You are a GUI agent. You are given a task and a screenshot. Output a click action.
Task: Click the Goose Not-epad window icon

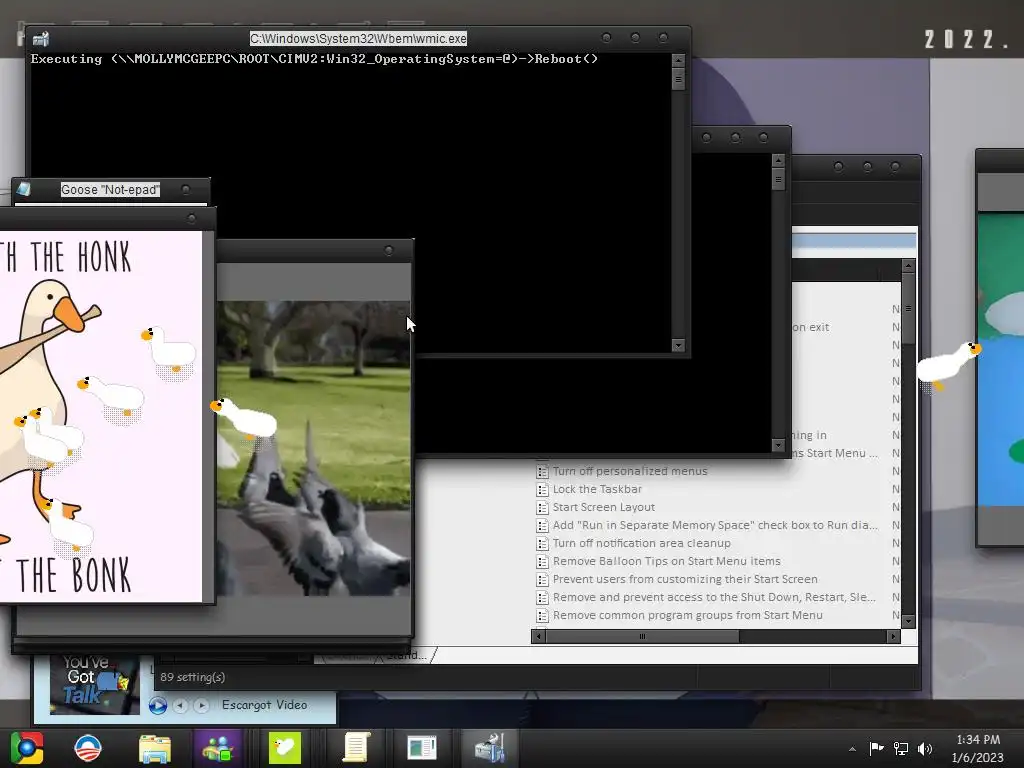coord(24,189)
